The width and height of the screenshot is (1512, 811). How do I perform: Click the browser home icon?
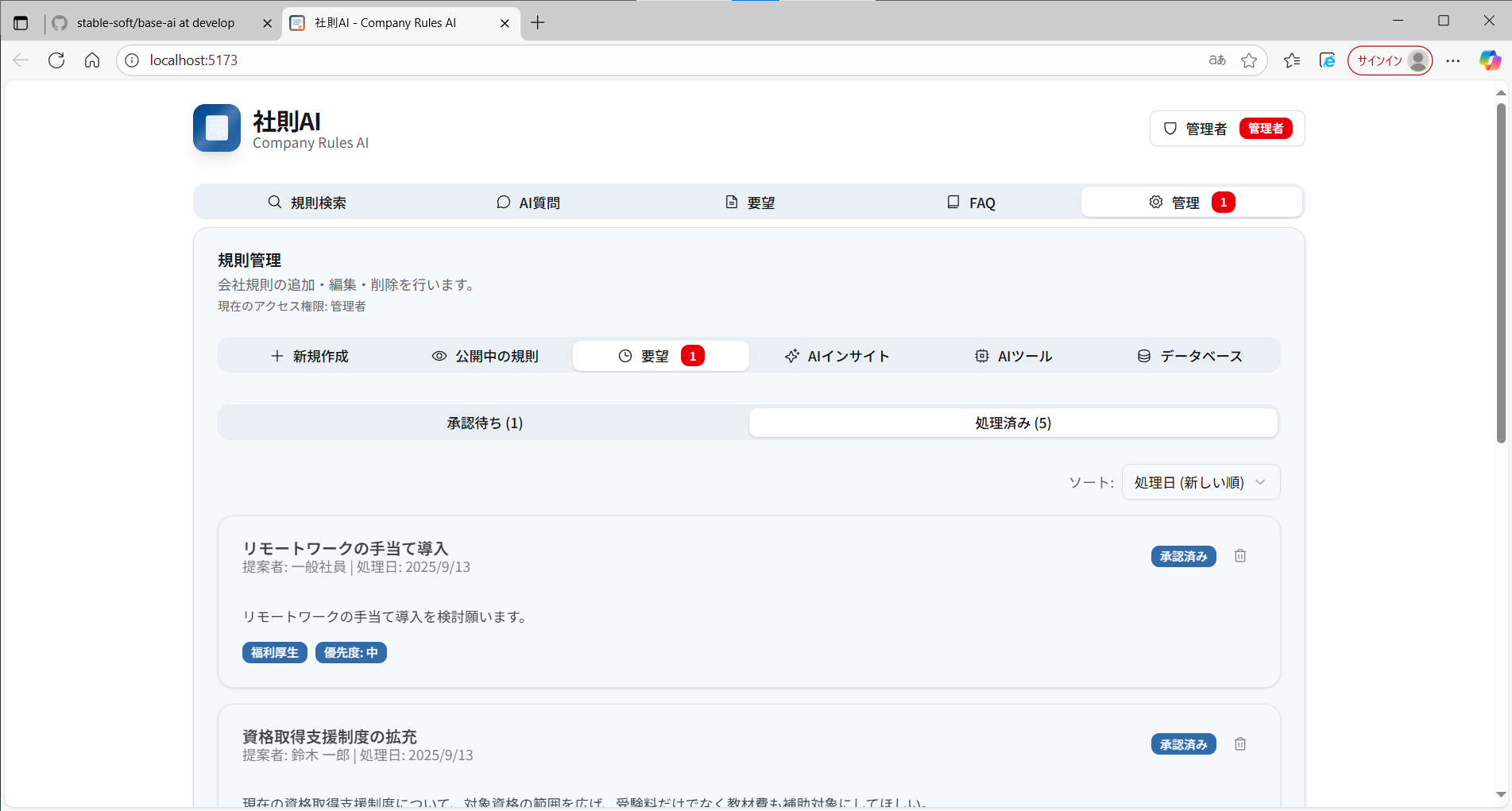coord(92,60)
